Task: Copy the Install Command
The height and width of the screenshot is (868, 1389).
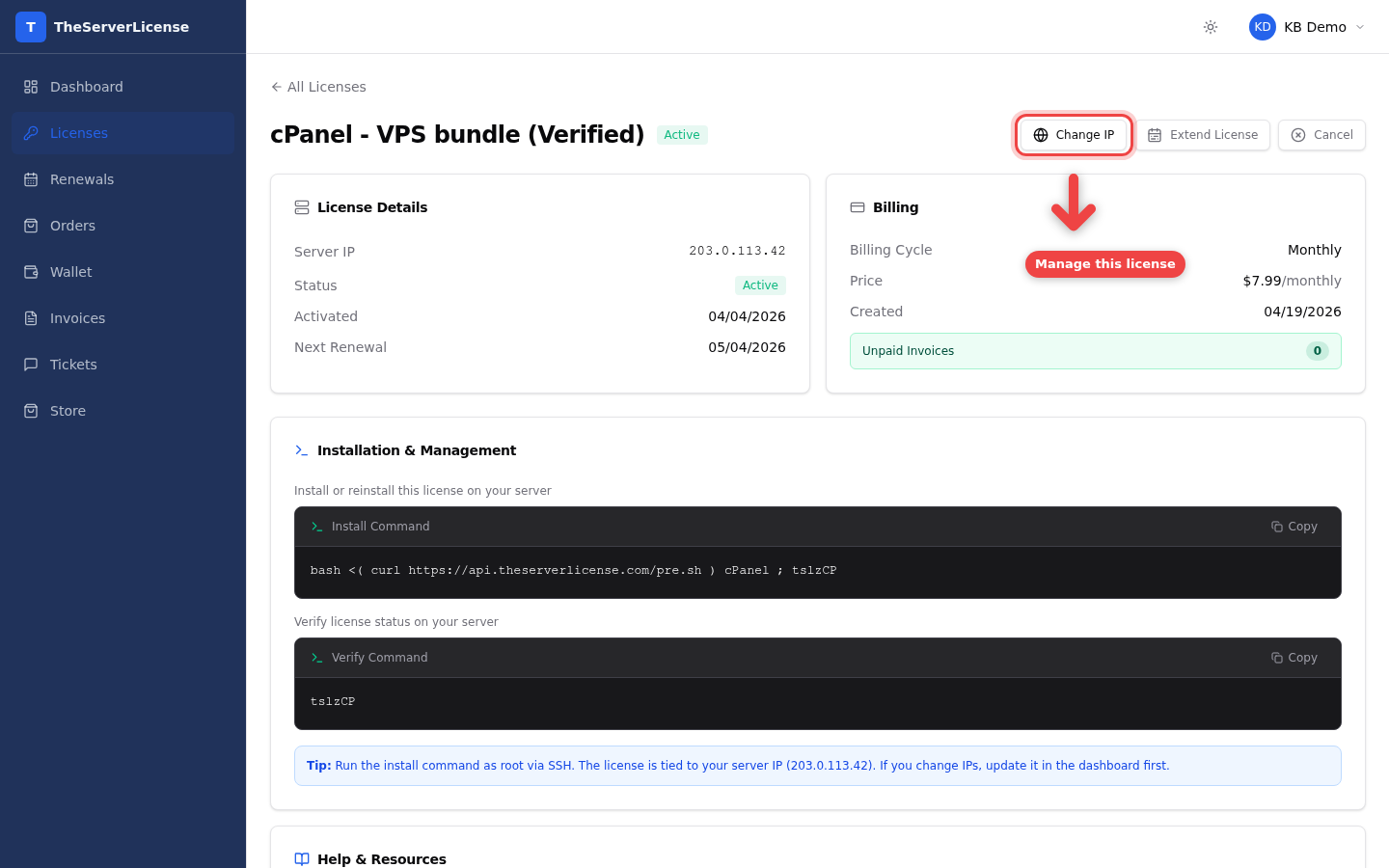Action: point(1294,527)
